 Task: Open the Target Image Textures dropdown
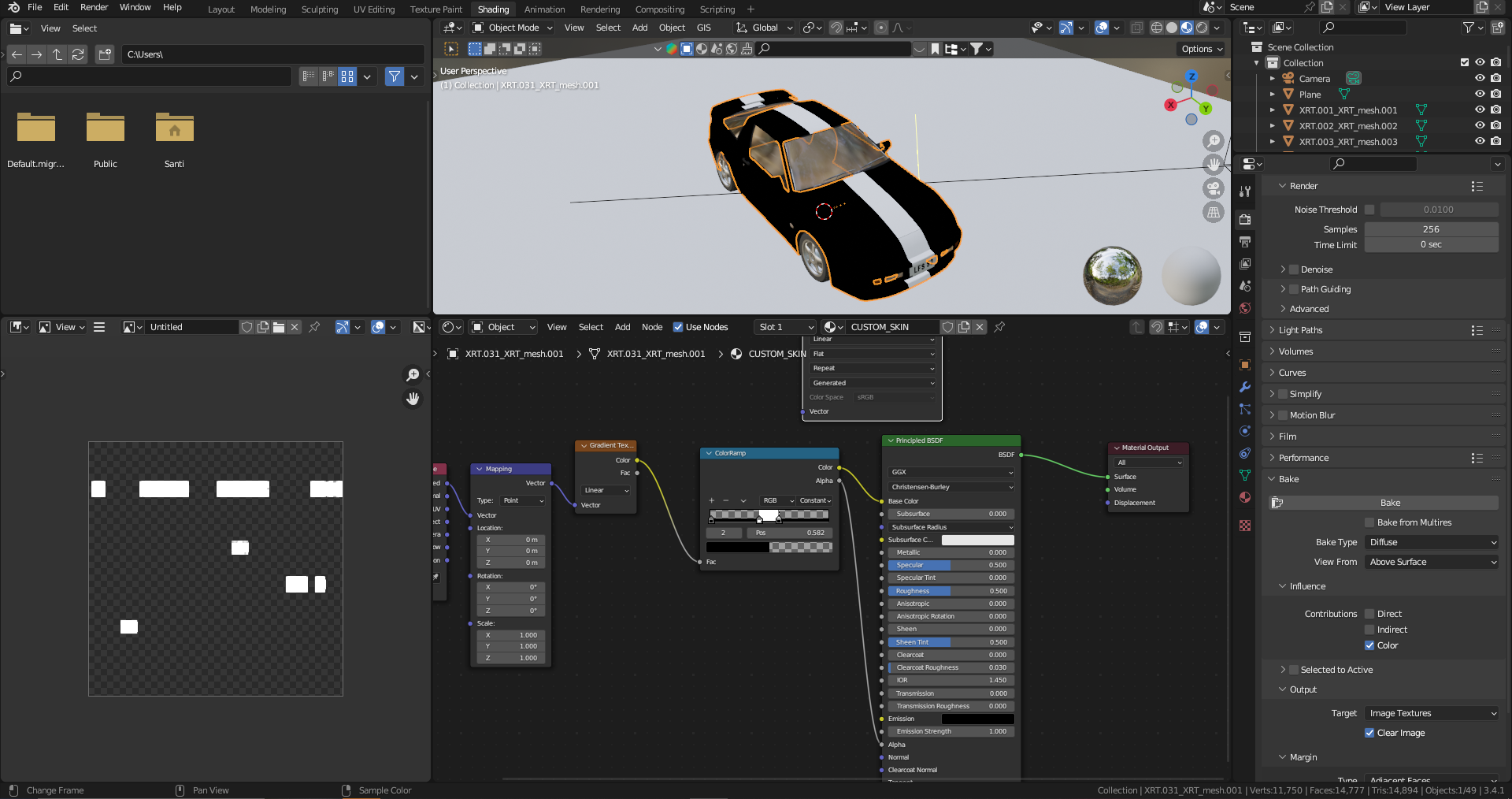[x=1432, y=713]
